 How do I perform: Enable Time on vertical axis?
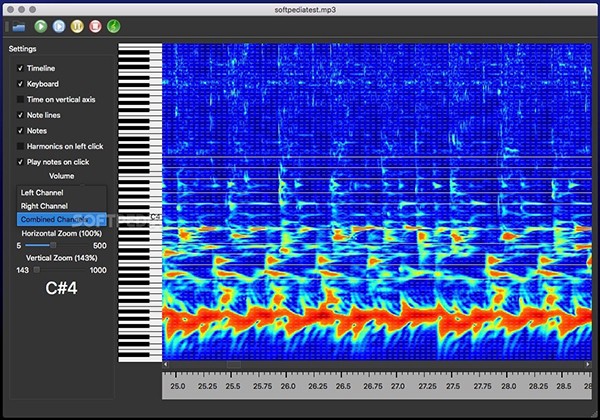[21, 99]
